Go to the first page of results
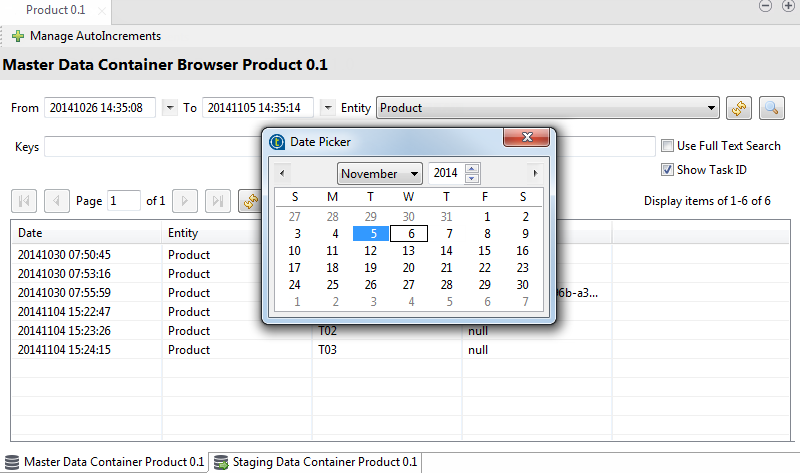 click(x=25, y=201)
